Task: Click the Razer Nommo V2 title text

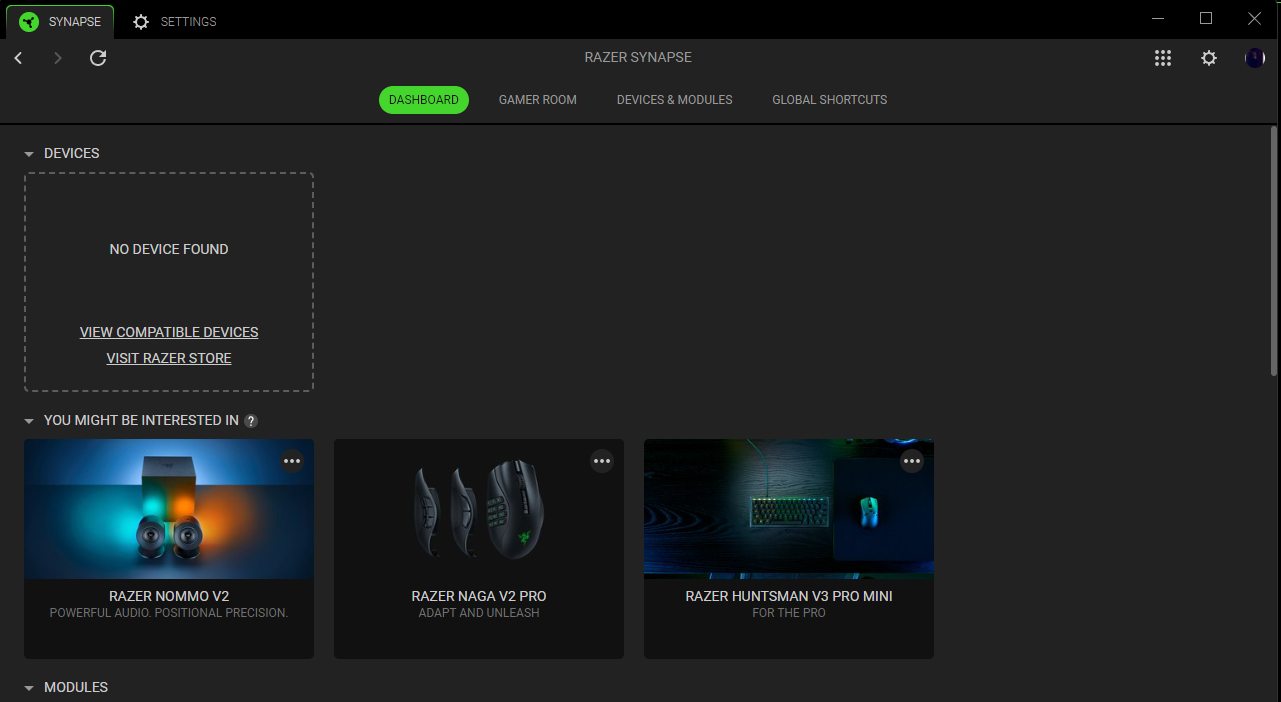Action: click(x=169, y=596)
